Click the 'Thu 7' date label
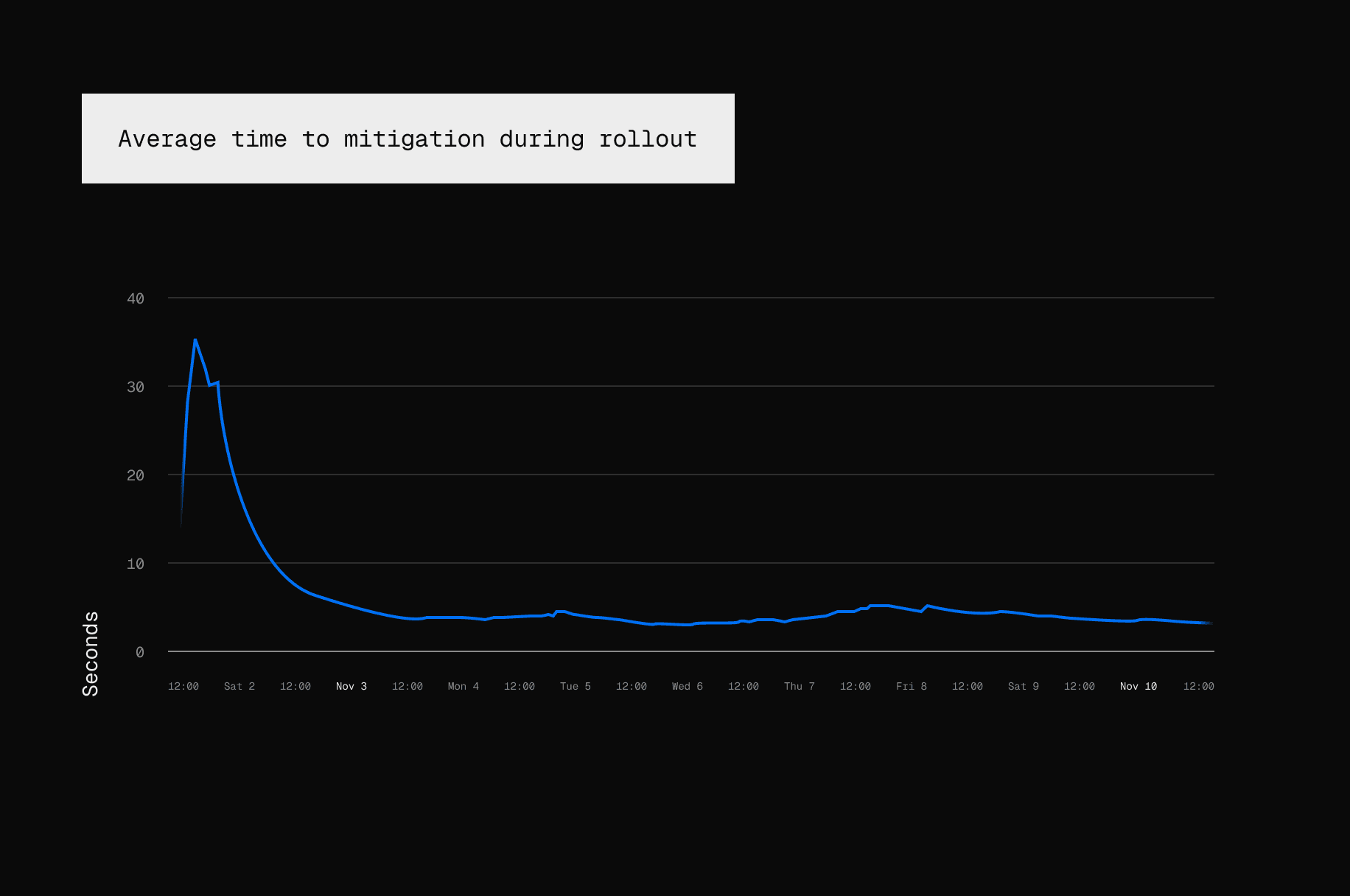 pos(800,686)
